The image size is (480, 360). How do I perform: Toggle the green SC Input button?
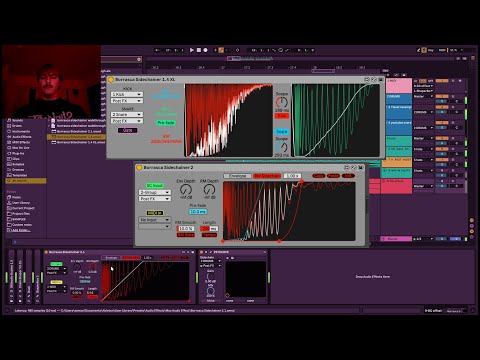(155, 185)
